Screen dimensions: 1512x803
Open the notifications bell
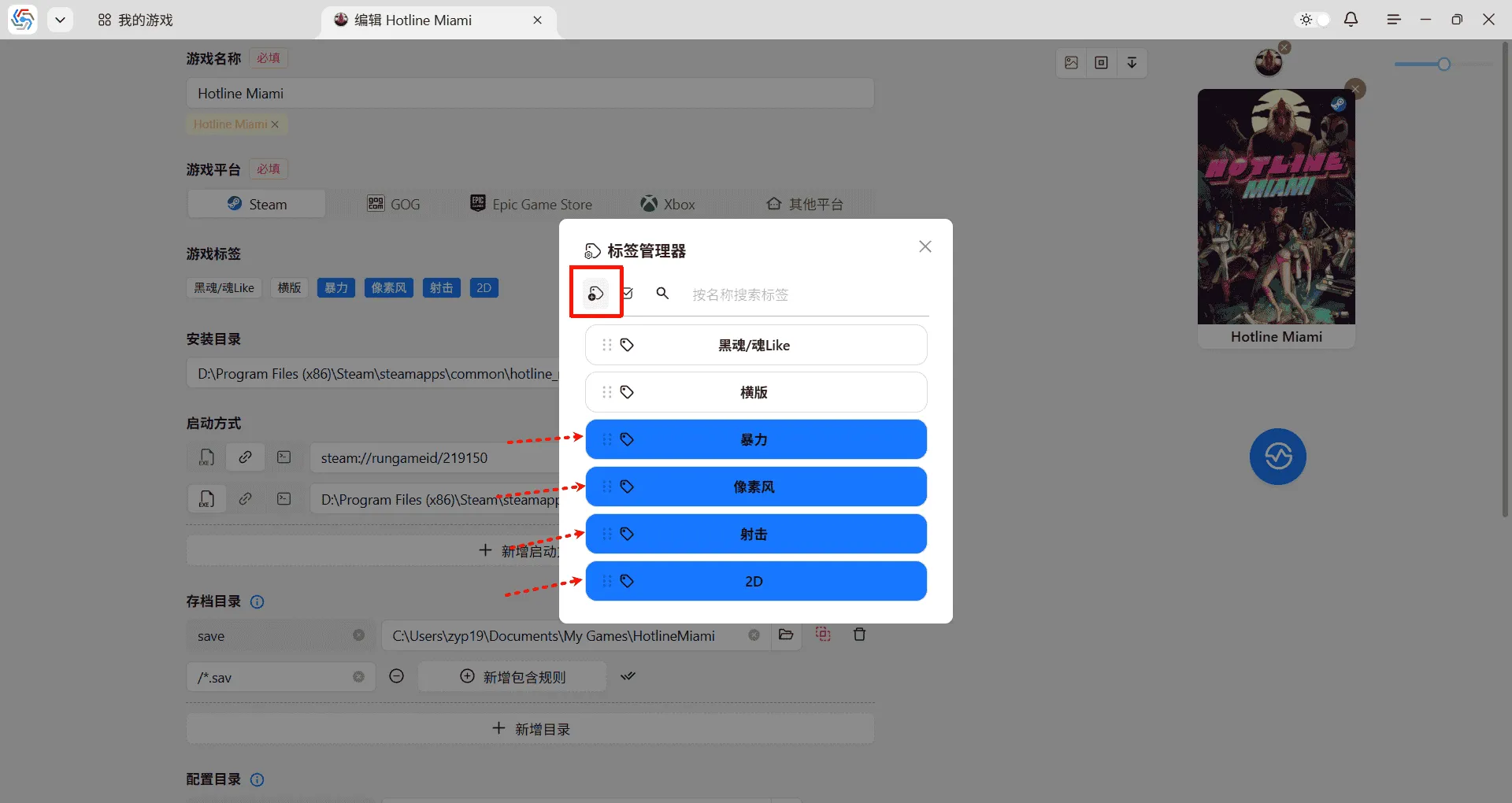(x=1351, y=20)
